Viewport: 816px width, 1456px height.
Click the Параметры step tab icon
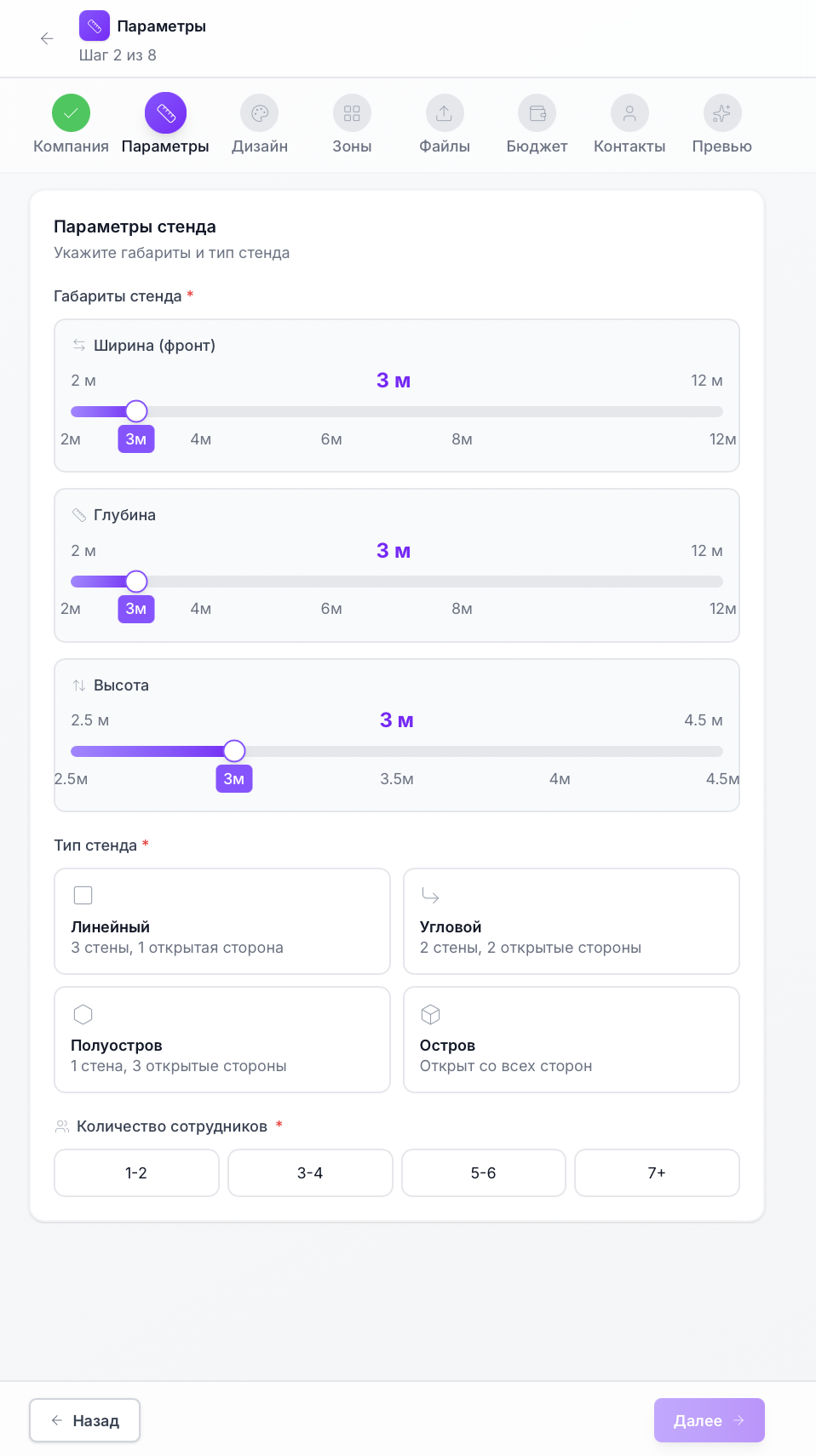click(x=165, y=113)
